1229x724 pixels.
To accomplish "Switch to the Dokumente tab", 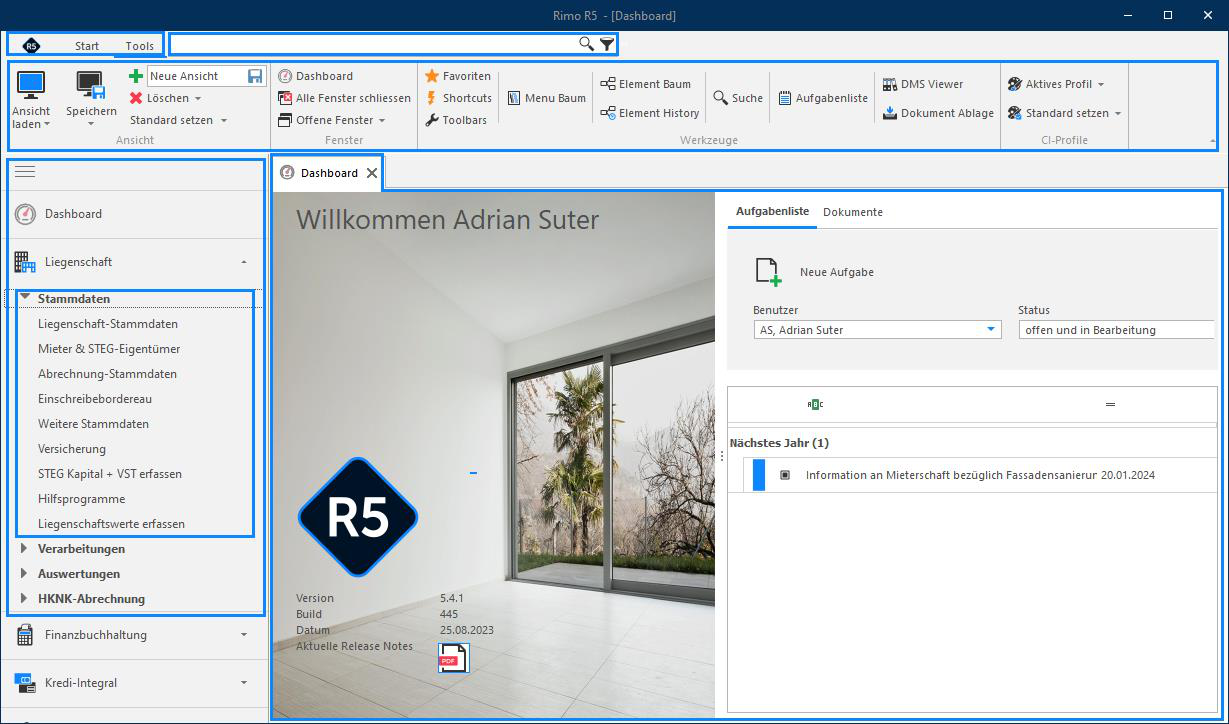I will (853, 212).
